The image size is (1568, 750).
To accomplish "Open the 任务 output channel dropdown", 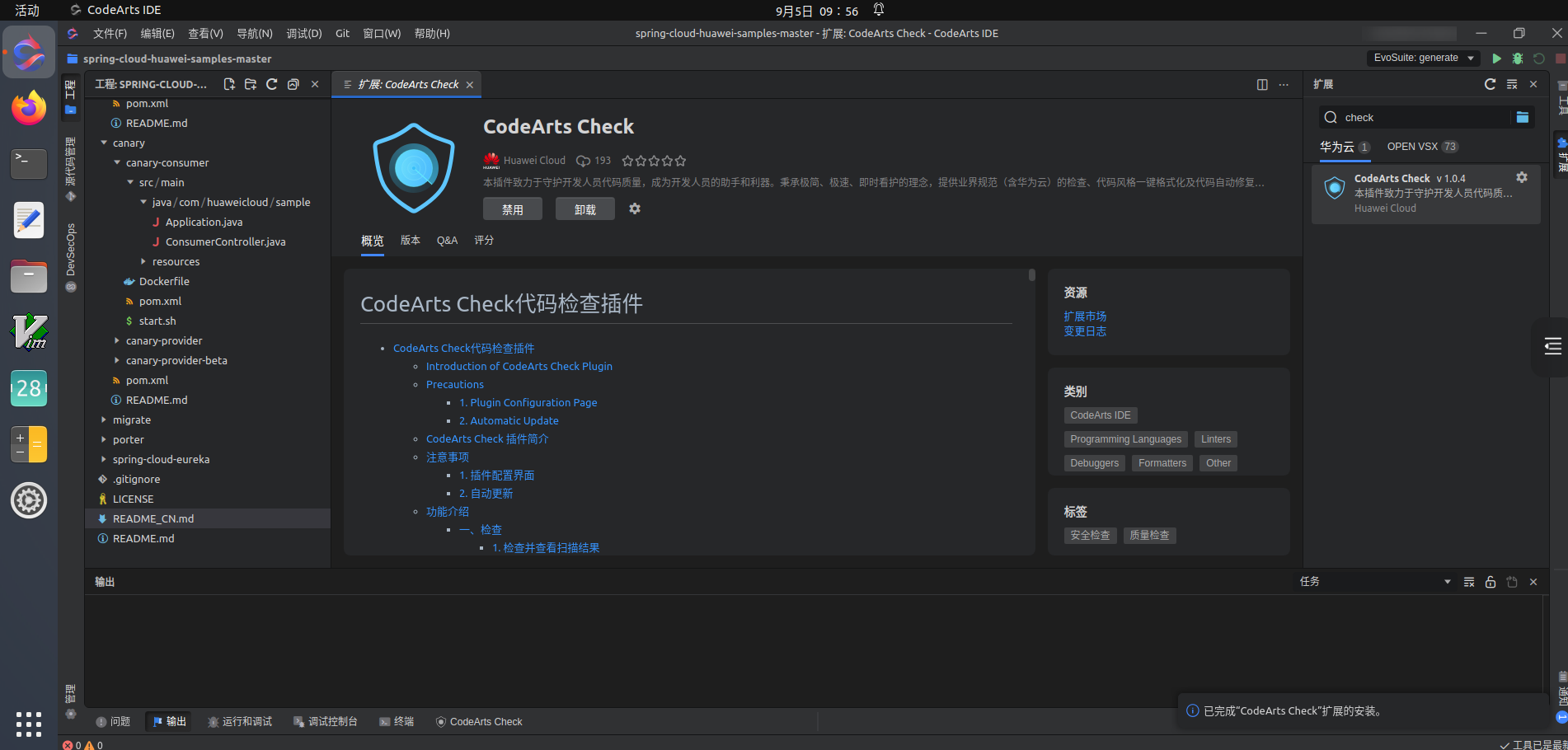I will coord(1375,582).
